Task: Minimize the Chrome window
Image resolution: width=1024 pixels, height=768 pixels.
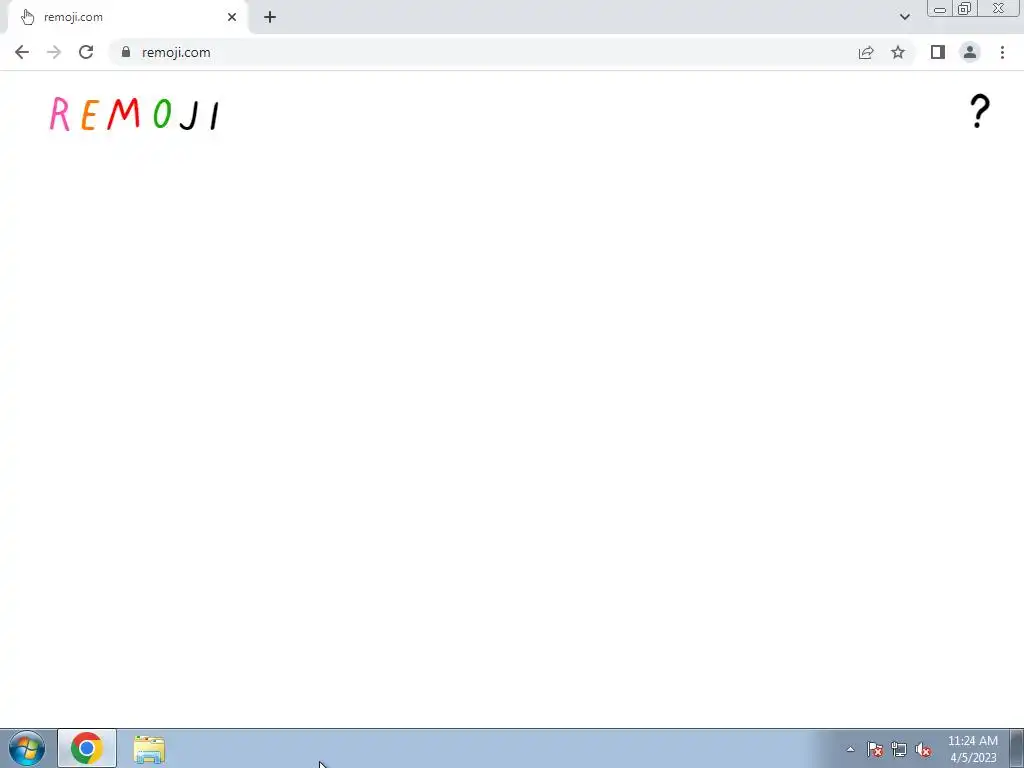Action: (940, 8)
